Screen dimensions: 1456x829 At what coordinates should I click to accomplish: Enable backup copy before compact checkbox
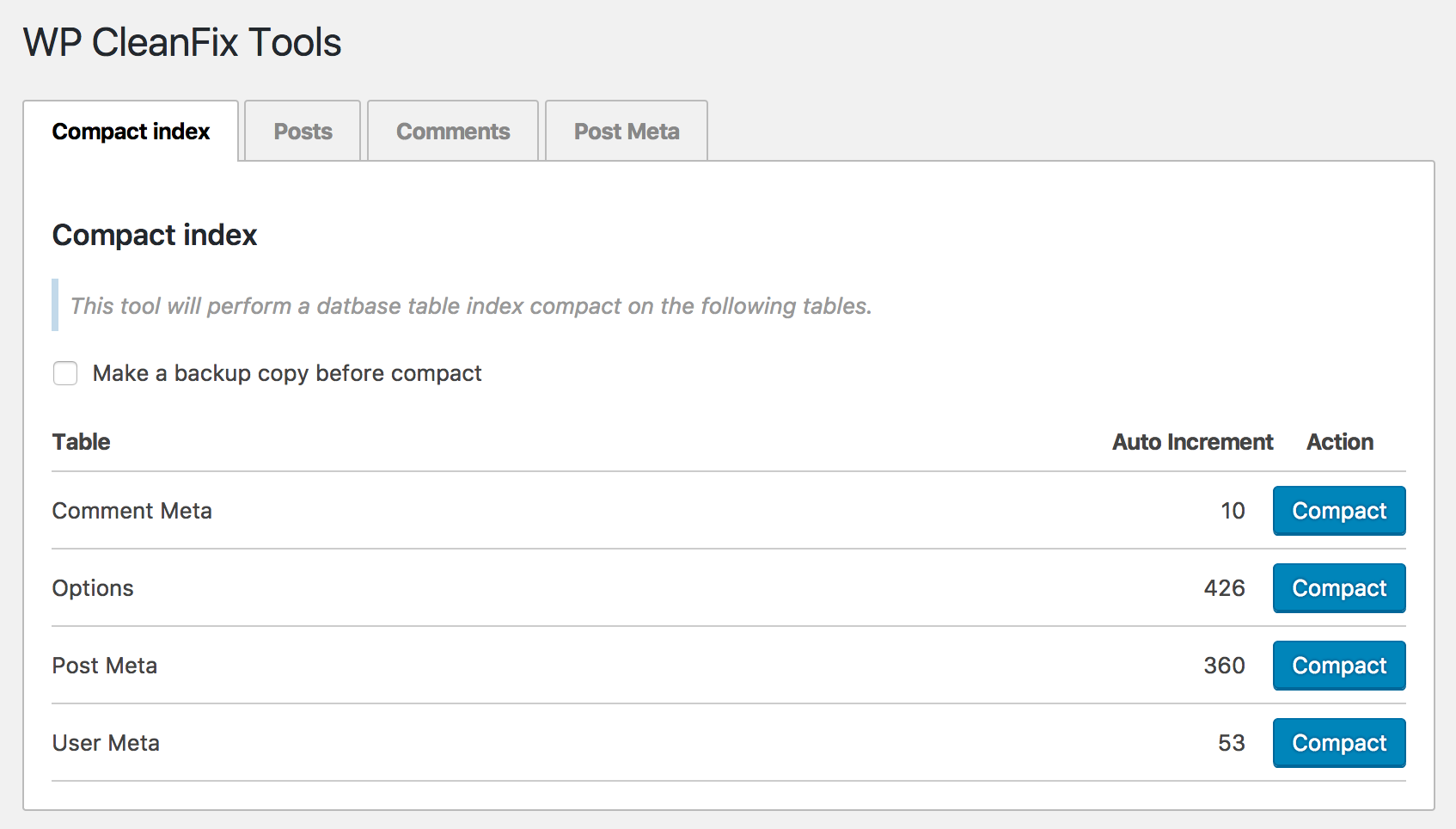(65, 373)
